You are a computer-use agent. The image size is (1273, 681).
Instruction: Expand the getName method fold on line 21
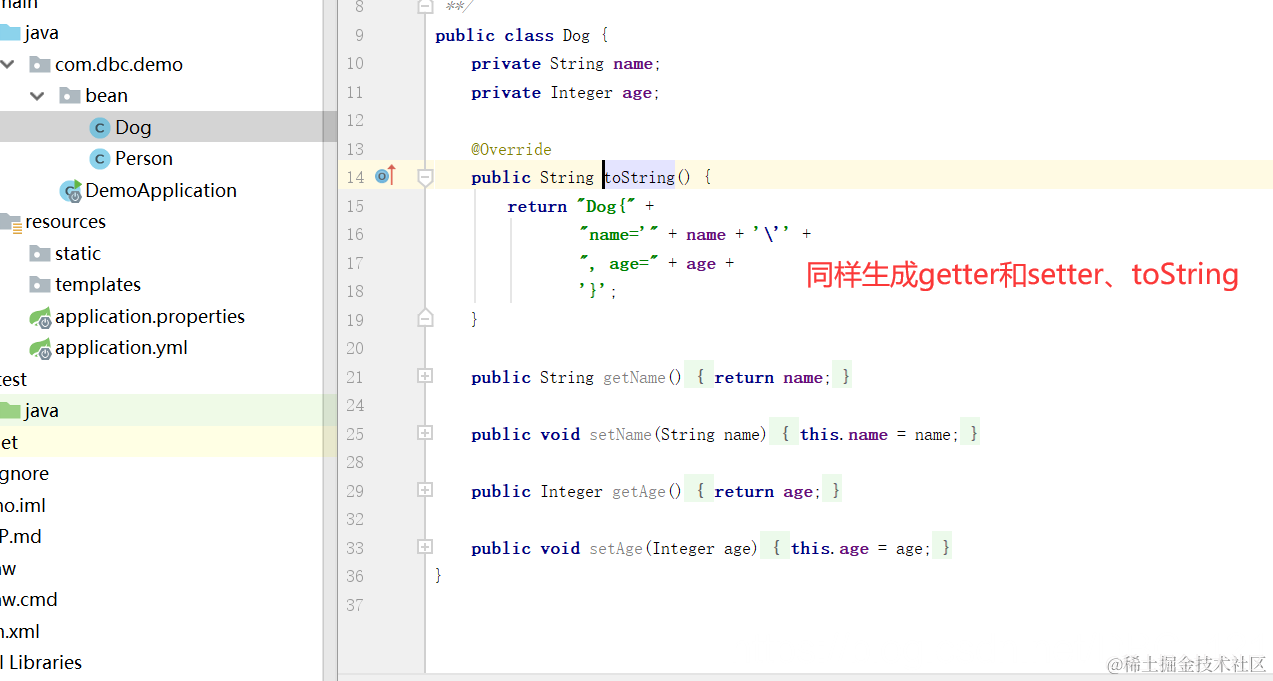tap(424, 376)
